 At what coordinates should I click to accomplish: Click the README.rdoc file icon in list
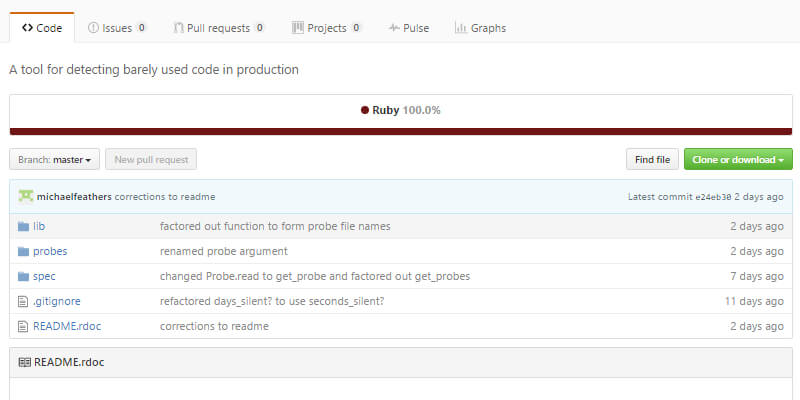coord(23,326)
